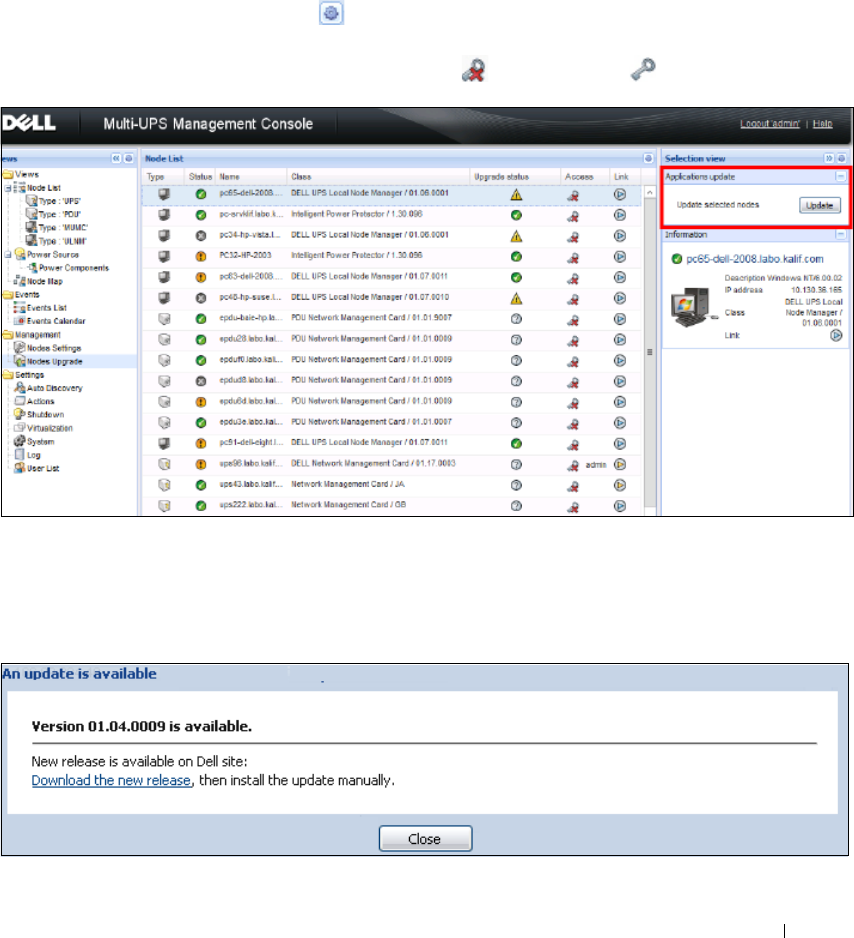Click the Dell logo in header
The image size is (854, 938).
29,123
